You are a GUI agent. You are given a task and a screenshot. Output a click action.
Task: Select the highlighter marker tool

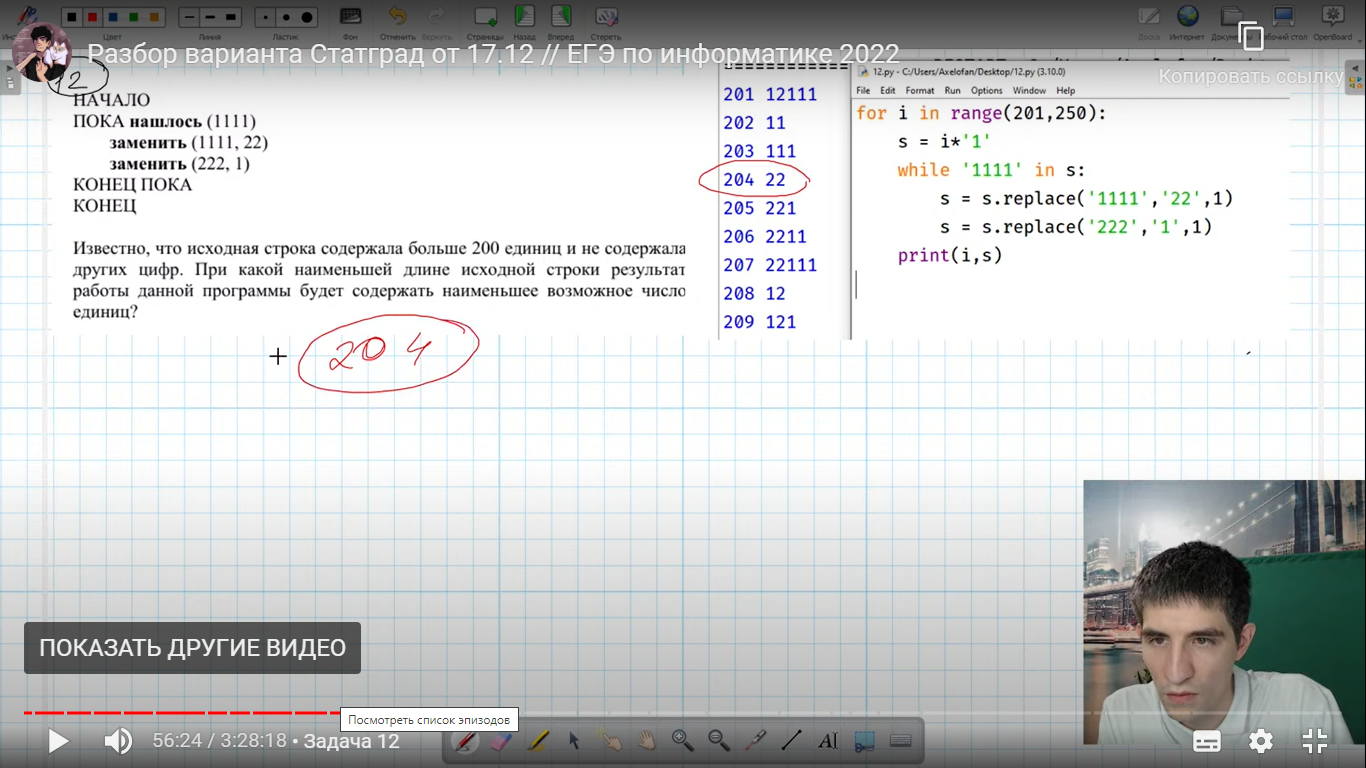point(537,741)
